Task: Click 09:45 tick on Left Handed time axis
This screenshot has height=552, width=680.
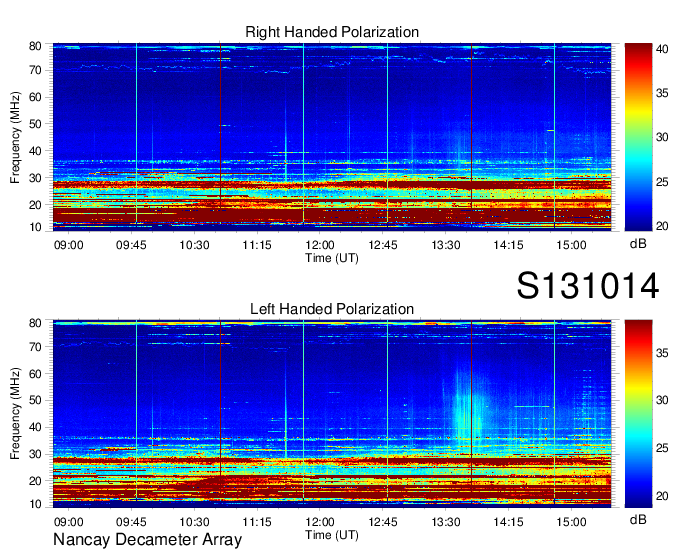Action: point(131,521)
